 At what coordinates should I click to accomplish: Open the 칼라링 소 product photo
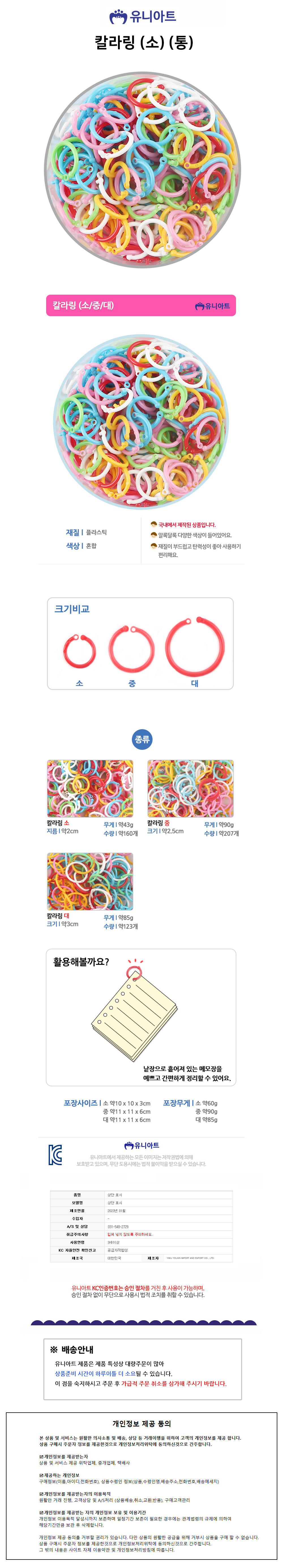click(x=90, y=788)
